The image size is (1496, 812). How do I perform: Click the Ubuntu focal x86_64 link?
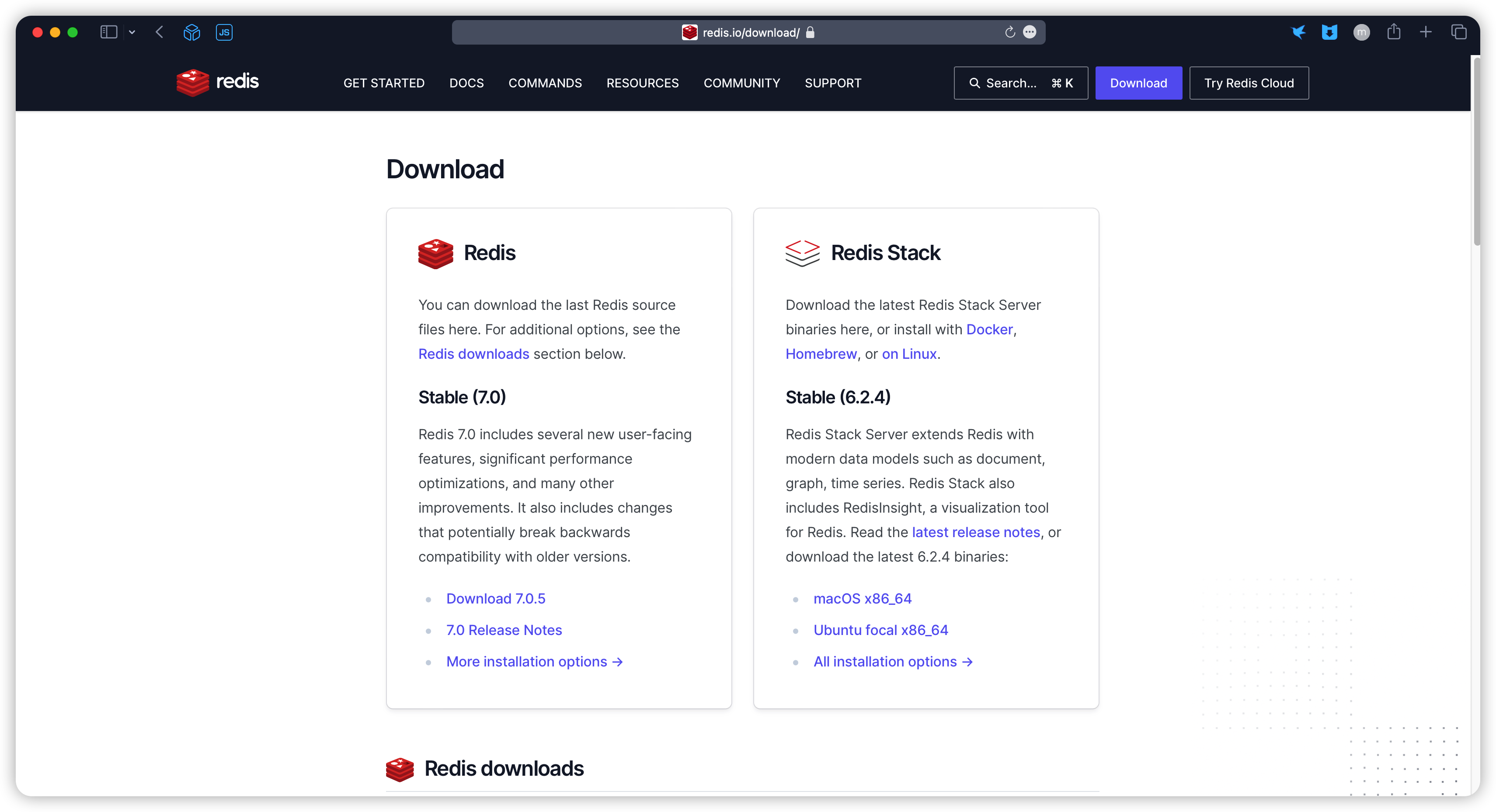(880, 630)
